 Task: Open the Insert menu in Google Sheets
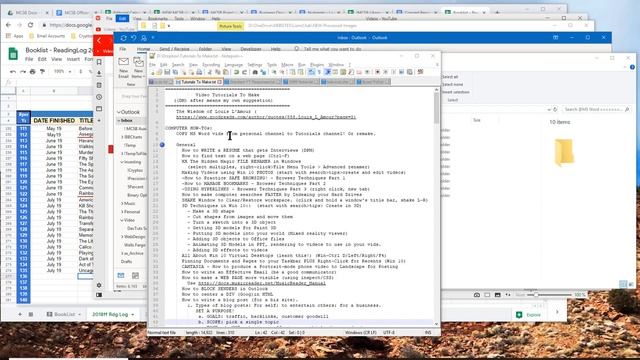(x=73, y=59)
